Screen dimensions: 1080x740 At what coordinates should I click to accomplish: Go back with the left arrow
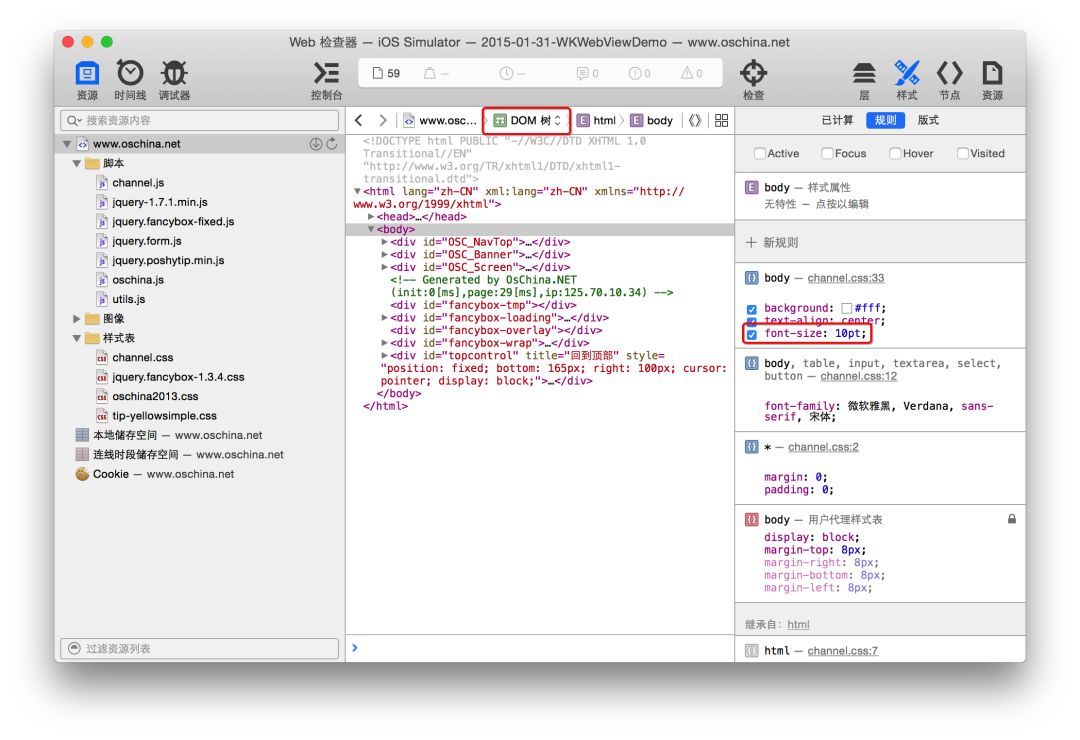coord(359,120)
